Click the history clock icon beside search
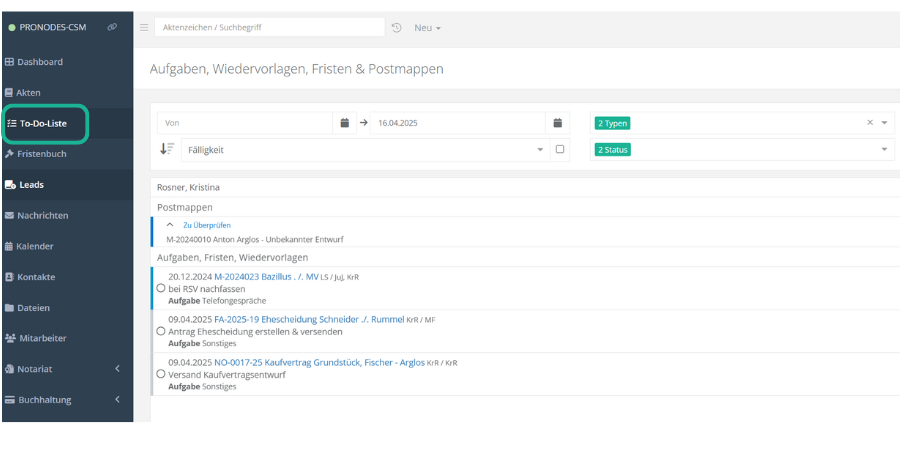The width and height of the screenshot is (900, 450). click(397, 27)
